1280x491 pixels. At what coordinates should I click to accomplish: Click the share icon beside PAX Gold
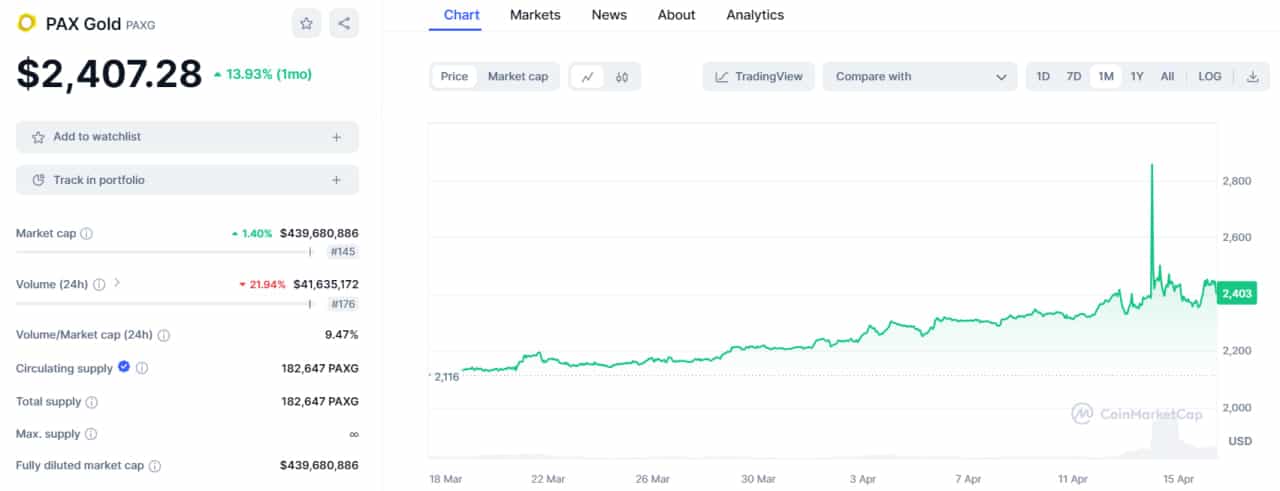tap(344, 23)
